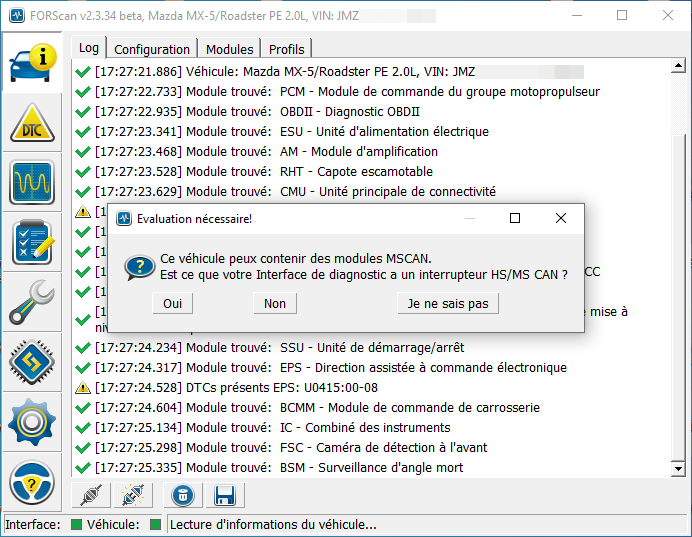Maximize the Evaluation nécessaire dialog

(x=515, y=218)
